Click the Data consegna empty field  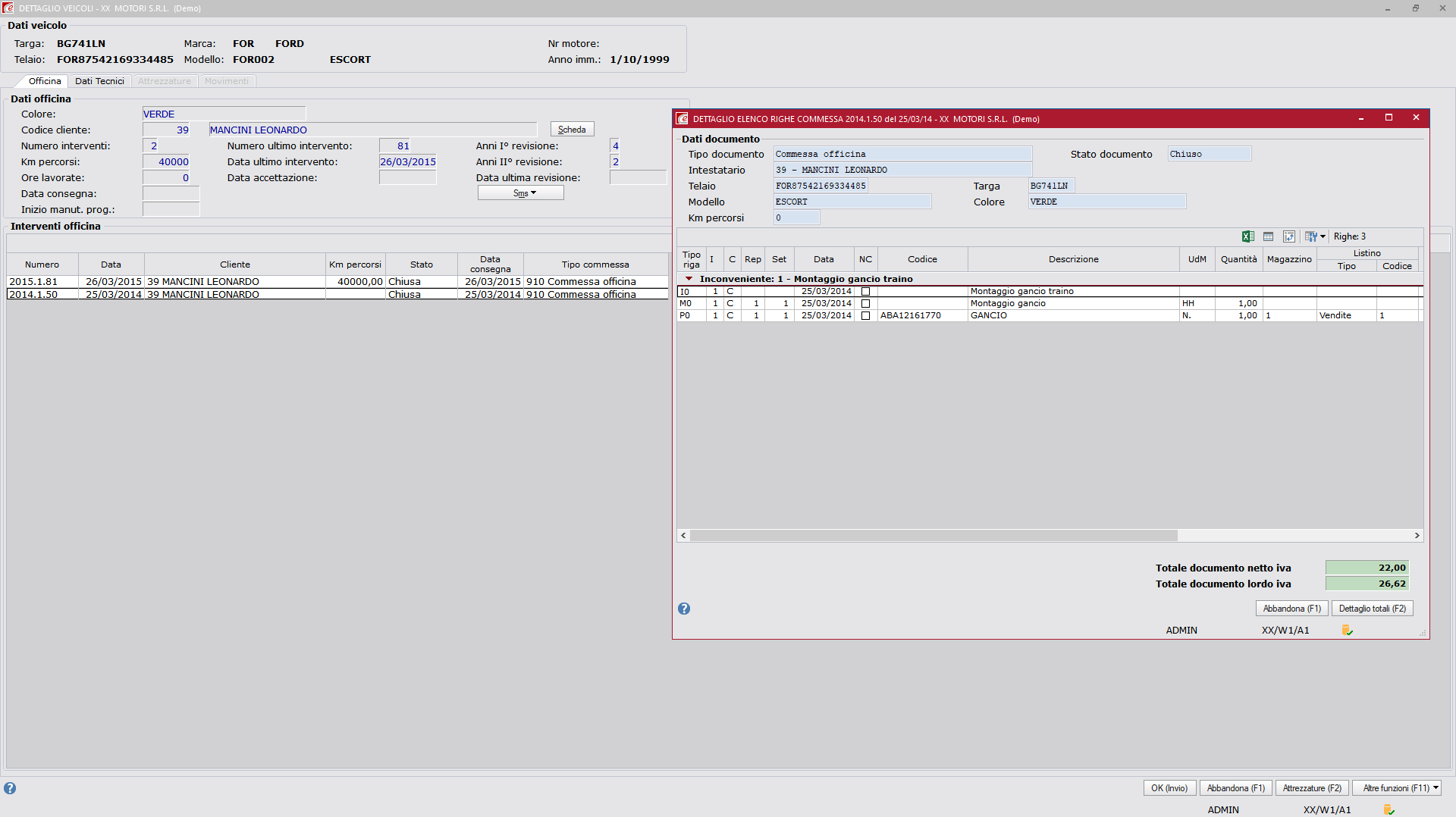pos(171,193)
